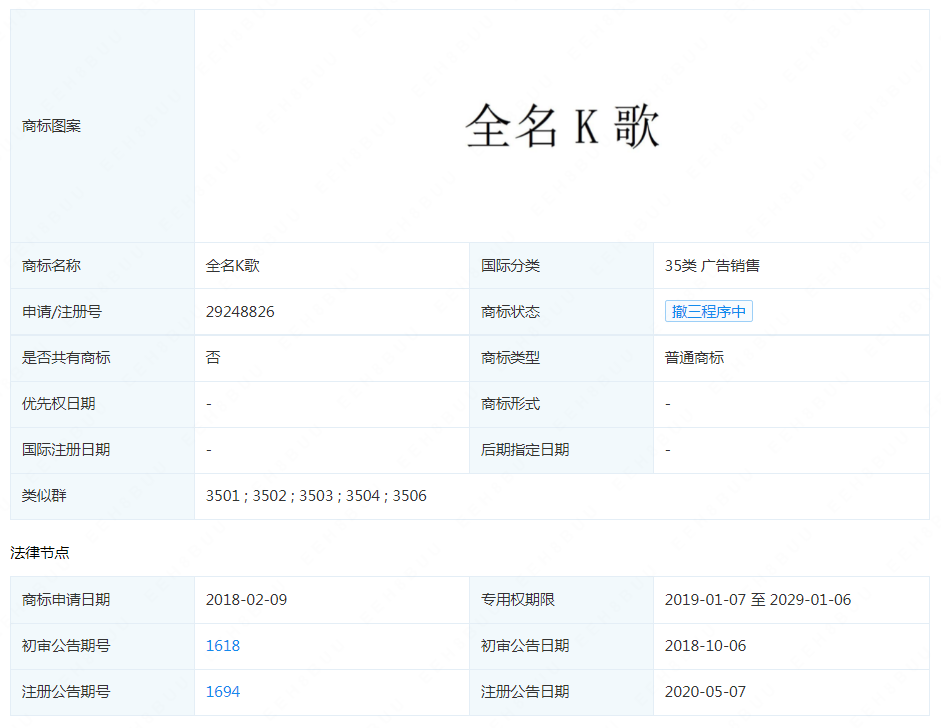941x728 pixels.
Task: Click the 是否共有商标 label
Action: 66,358
